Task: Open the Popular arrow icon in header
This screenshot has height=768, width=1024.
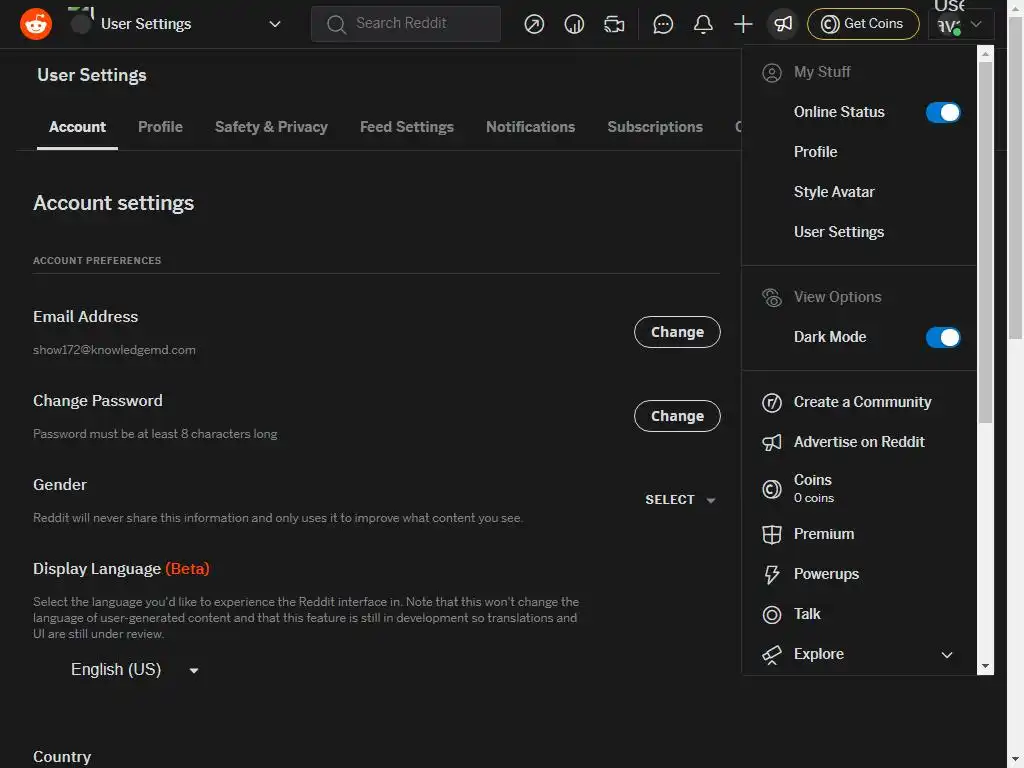Action: [x=534, y=24]
